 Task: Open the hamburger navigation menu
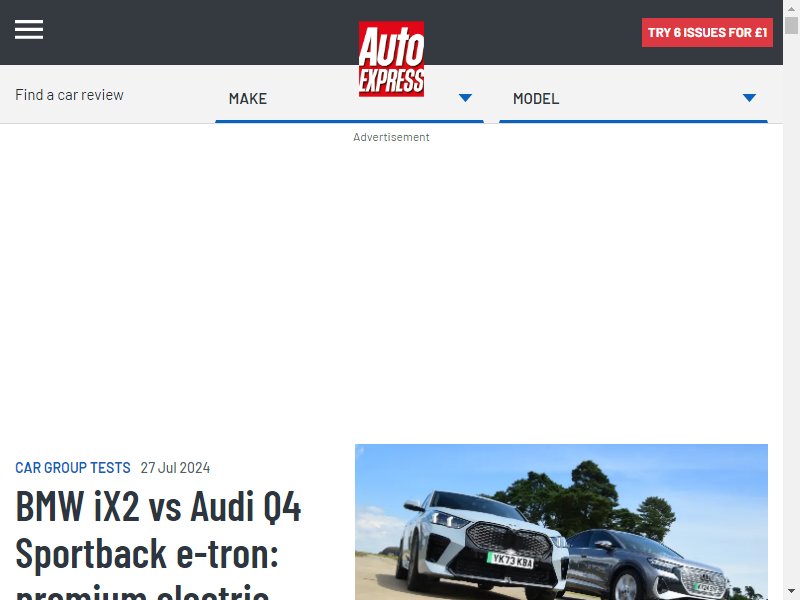(29, 29)
